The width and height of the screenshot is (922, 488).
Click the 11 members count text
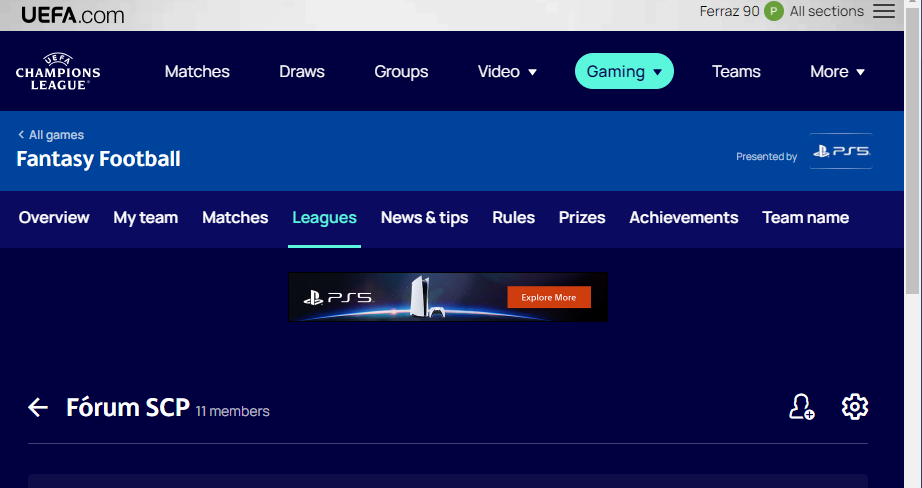(x=232, y=411)
